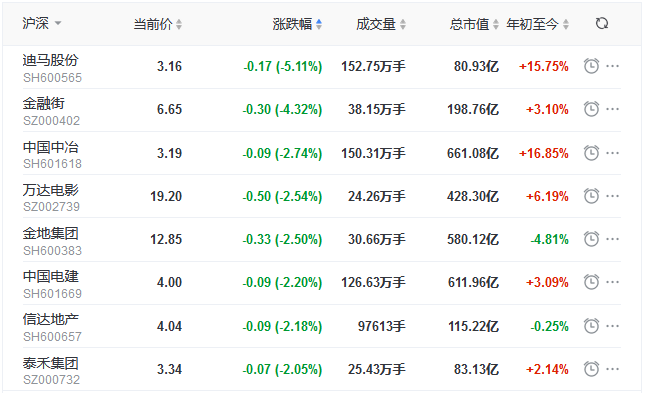Set price alert for 中国电建
The height and width of the screenshot is (393, 645).
(x=591, y=282)
